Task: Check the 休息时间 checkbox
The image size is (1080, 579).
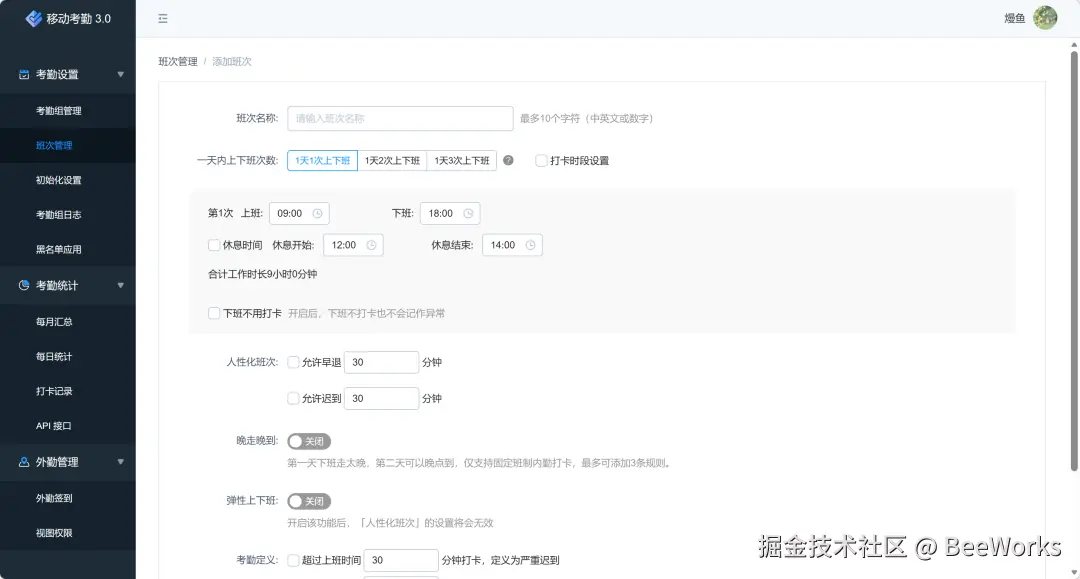Action: click(x=214, y=245)
